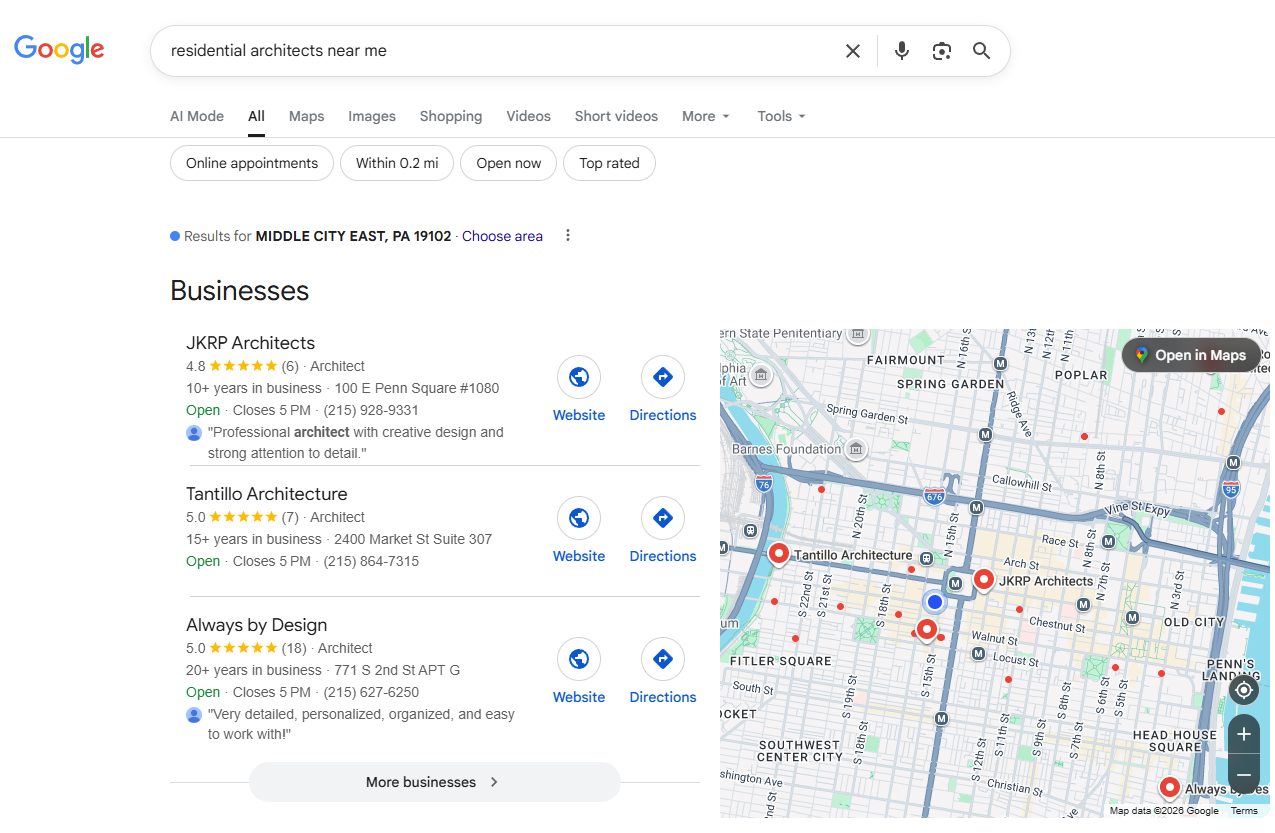Screen dimensions: 1275x833
Task: Enable the Top rated filter chip
Action: [609, 163]
